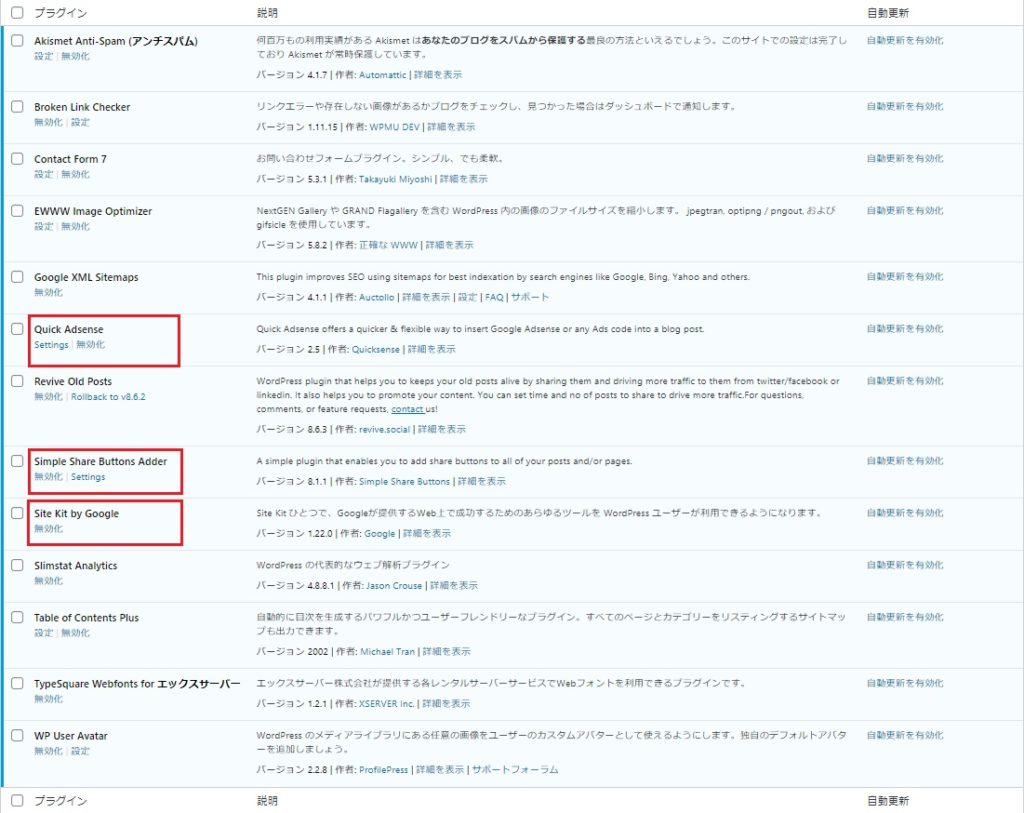Screen dimensions: 1024x813
Task: Click 無効化 under Quick Adsense
Action: pyautogui.click(x=91, y=345)
